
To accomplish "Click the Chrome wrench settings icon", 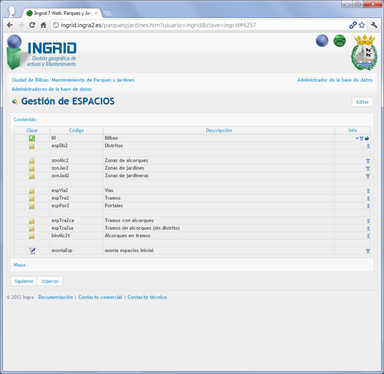I will (374, 25).
